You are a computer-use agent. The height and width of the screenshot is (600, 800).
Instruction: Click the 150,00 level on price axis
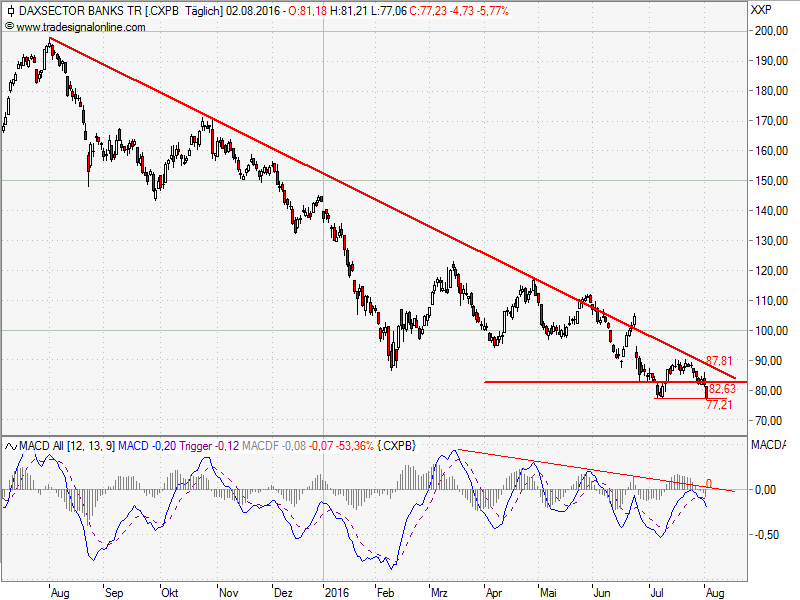(768, 181)
